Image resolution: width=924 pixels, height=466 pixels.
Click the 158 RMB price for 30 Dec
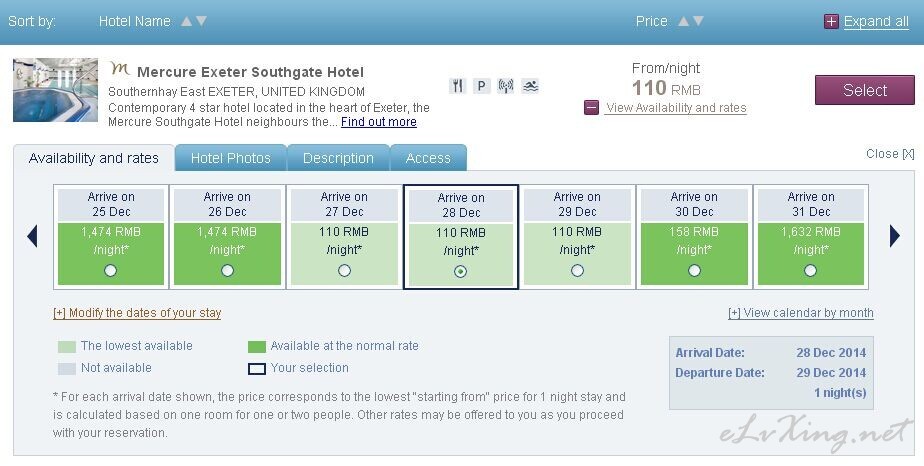point(694,232)
